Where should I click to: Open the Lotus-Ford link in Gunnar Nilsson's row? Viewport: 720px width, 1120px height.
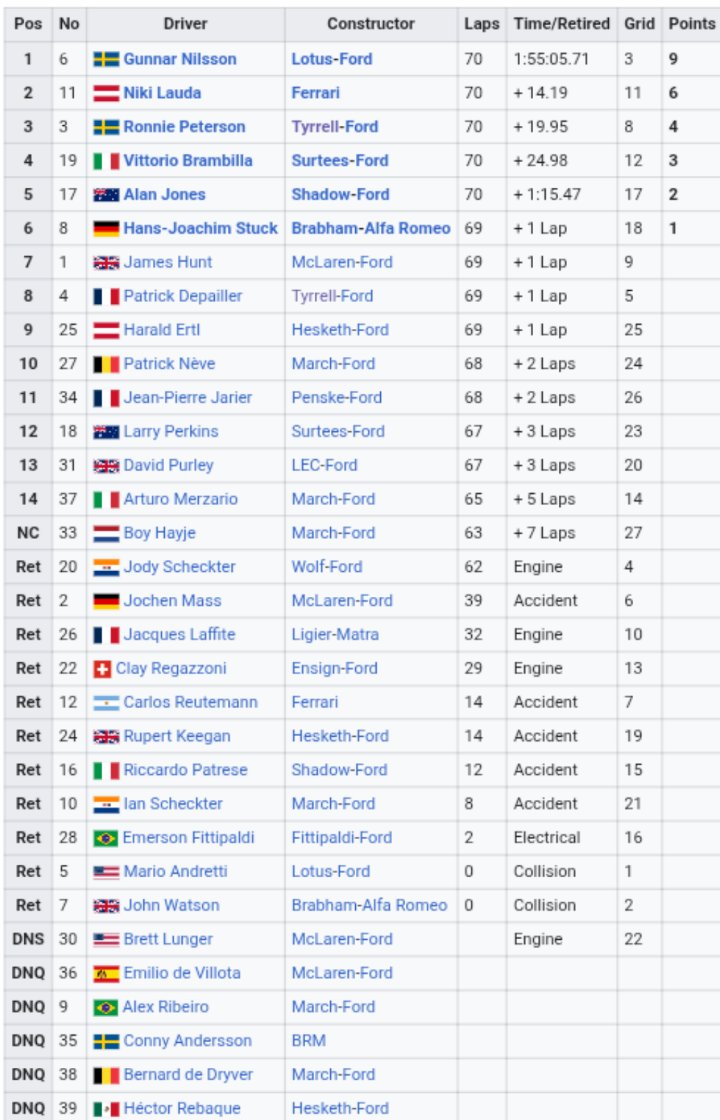click(331, 59)
